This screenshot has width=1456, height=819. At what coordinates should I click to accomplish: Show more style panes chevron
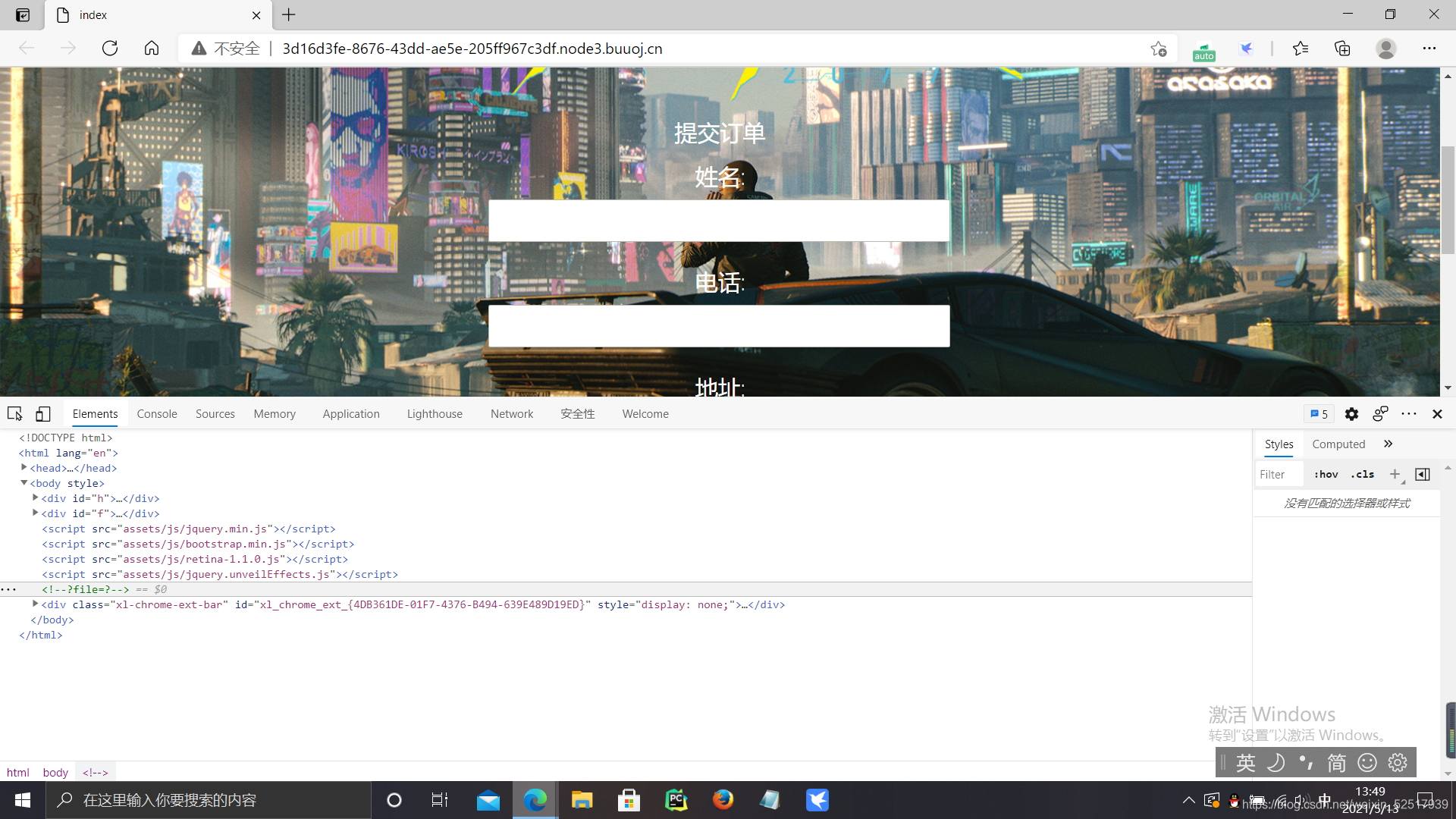click(x=1389, y=444)
